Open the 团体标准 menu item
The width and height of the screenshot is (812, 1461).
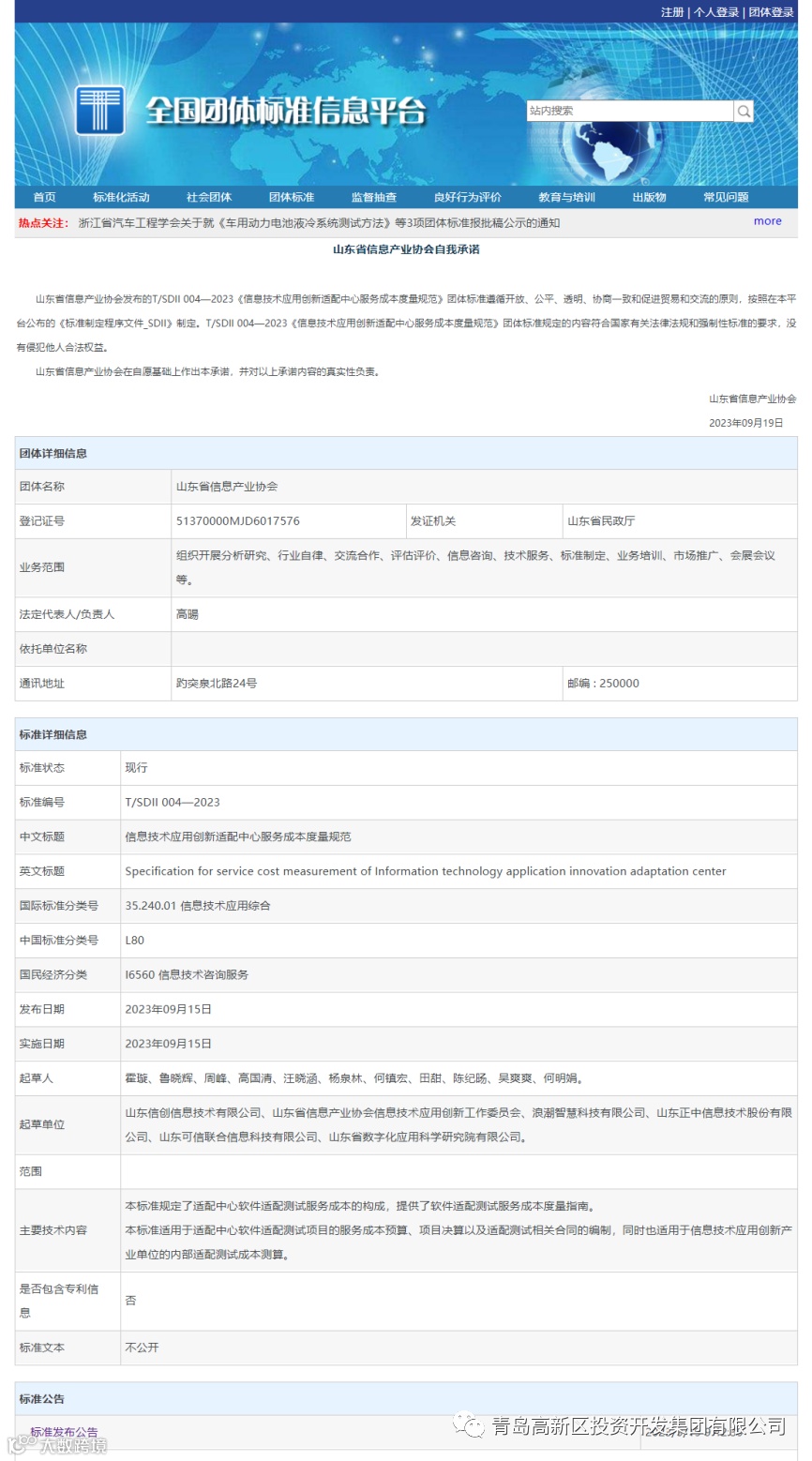(x=292, y=197)
